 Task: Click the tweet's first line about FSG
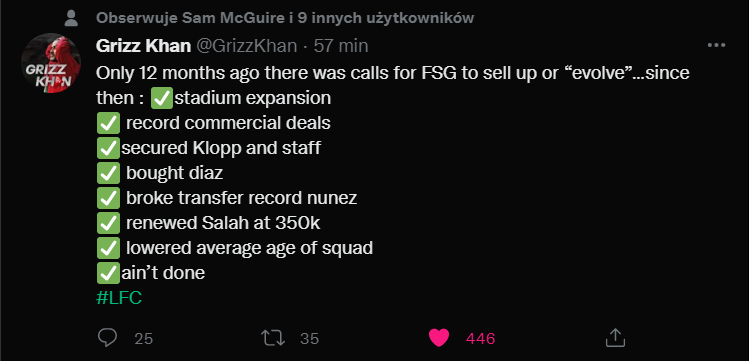pos(393,73)
